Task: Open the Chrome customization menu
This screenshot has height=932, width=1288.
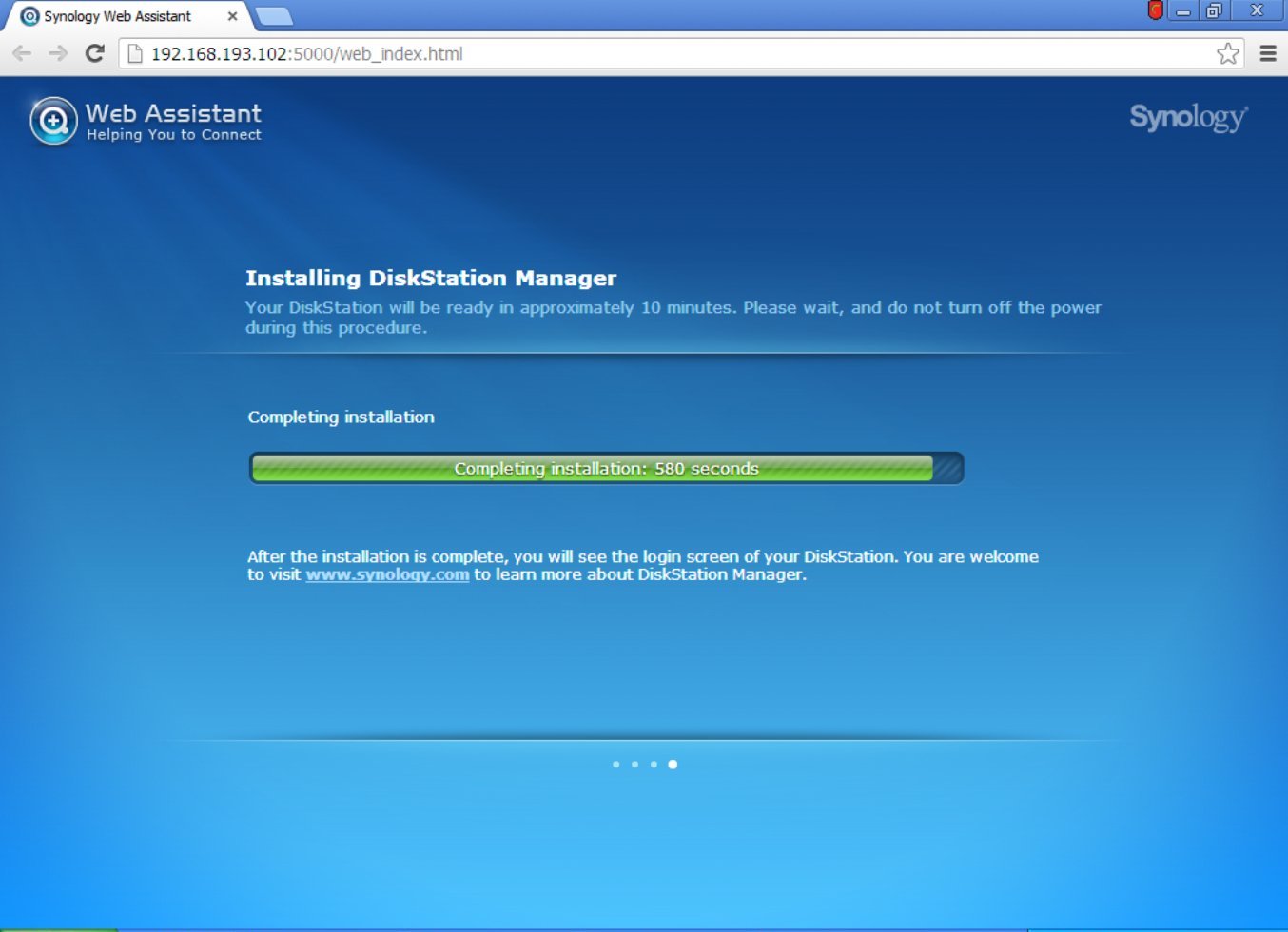Action: (1269, 53)
